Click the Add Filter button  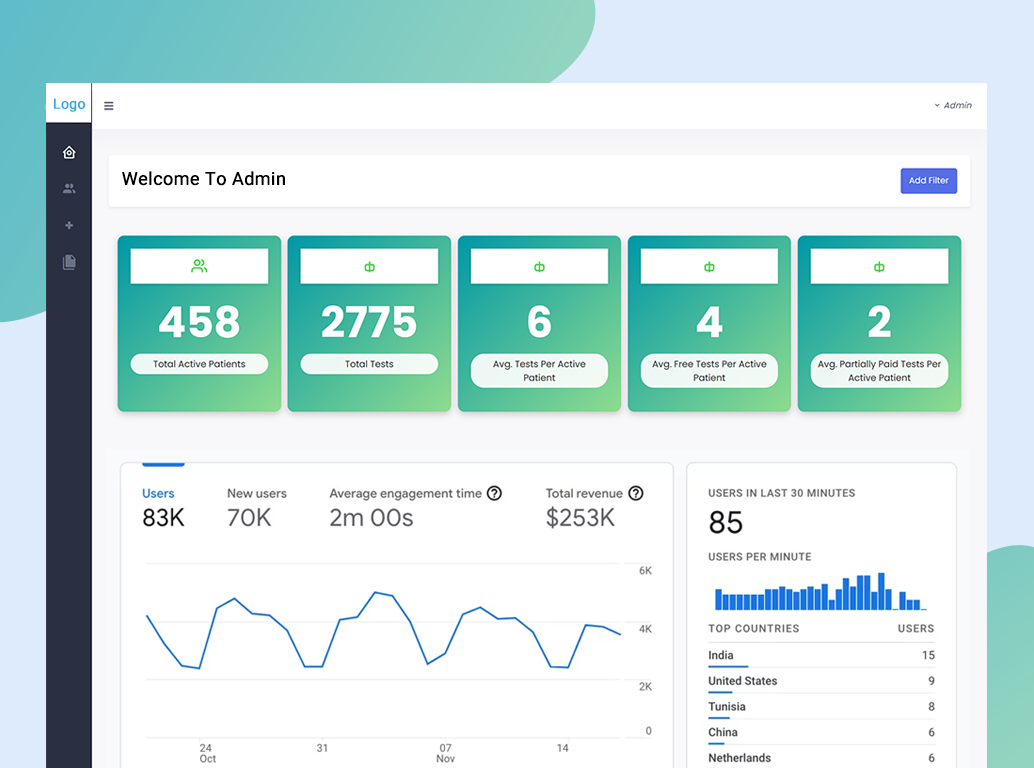pos(928,181)
